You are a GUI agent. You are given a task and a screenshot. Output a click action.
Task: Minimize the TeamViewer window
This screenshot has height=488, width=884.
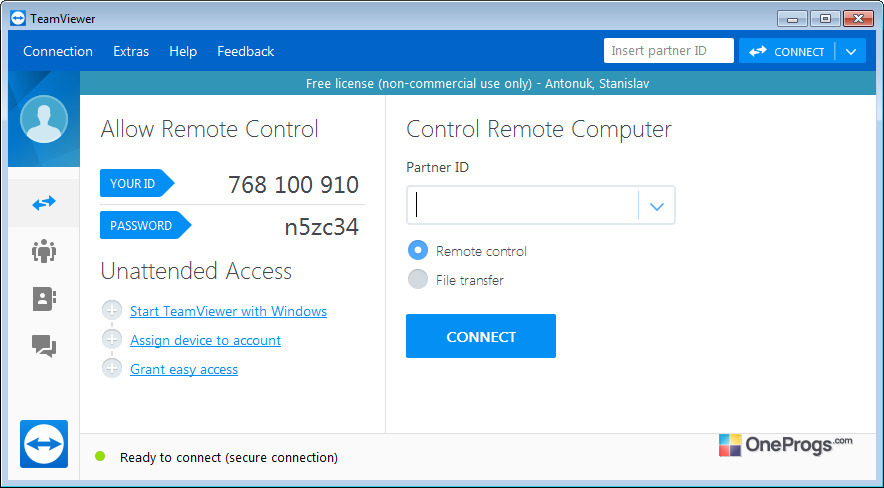(x=792, y=19)
